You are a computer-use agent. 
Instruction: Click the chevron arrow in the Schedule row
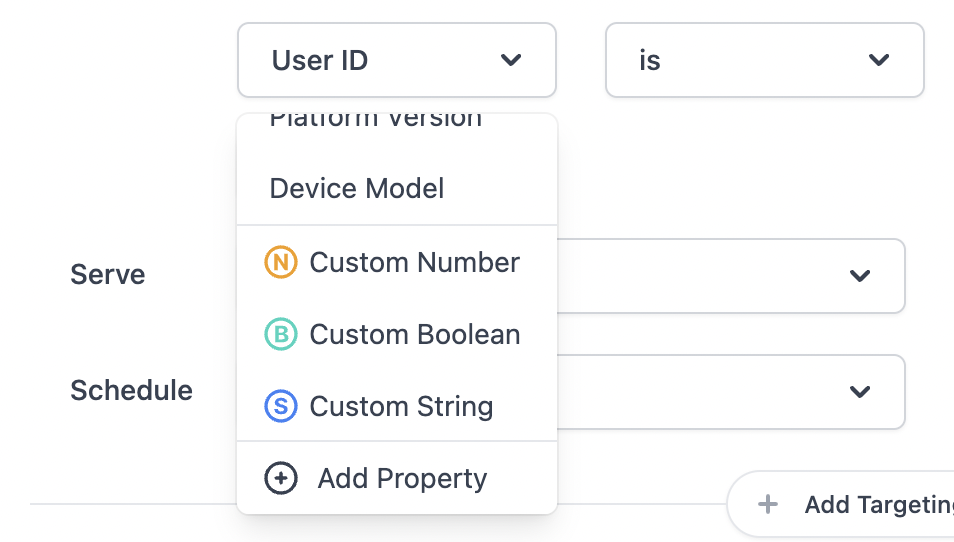point(860,392)
